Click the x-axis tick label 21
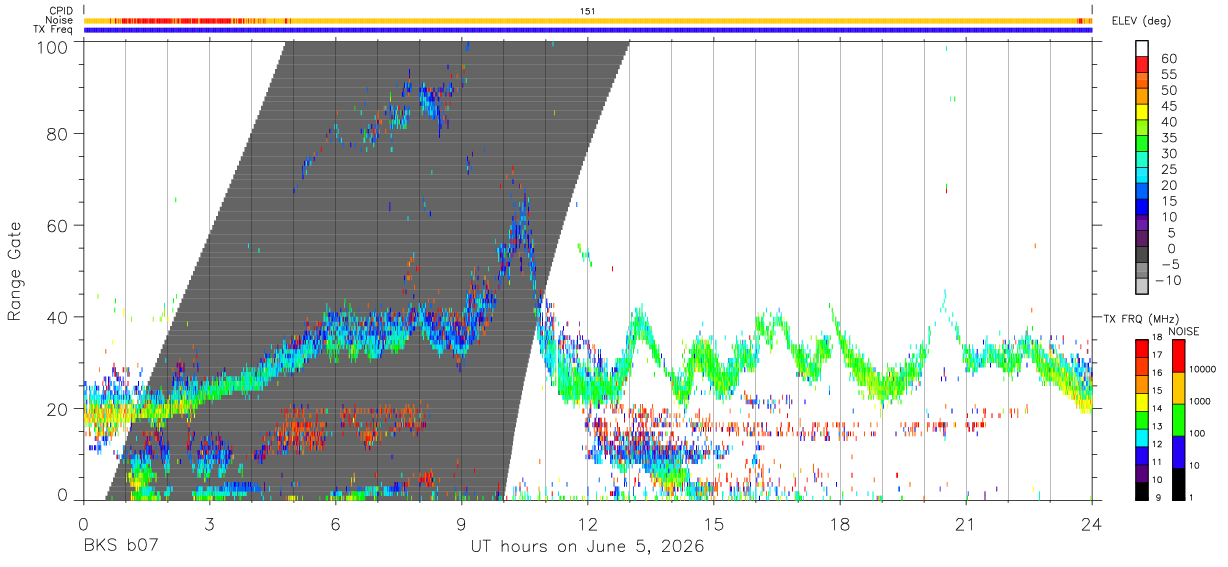This screenshot has width=1228, height=567. [966, 524]
